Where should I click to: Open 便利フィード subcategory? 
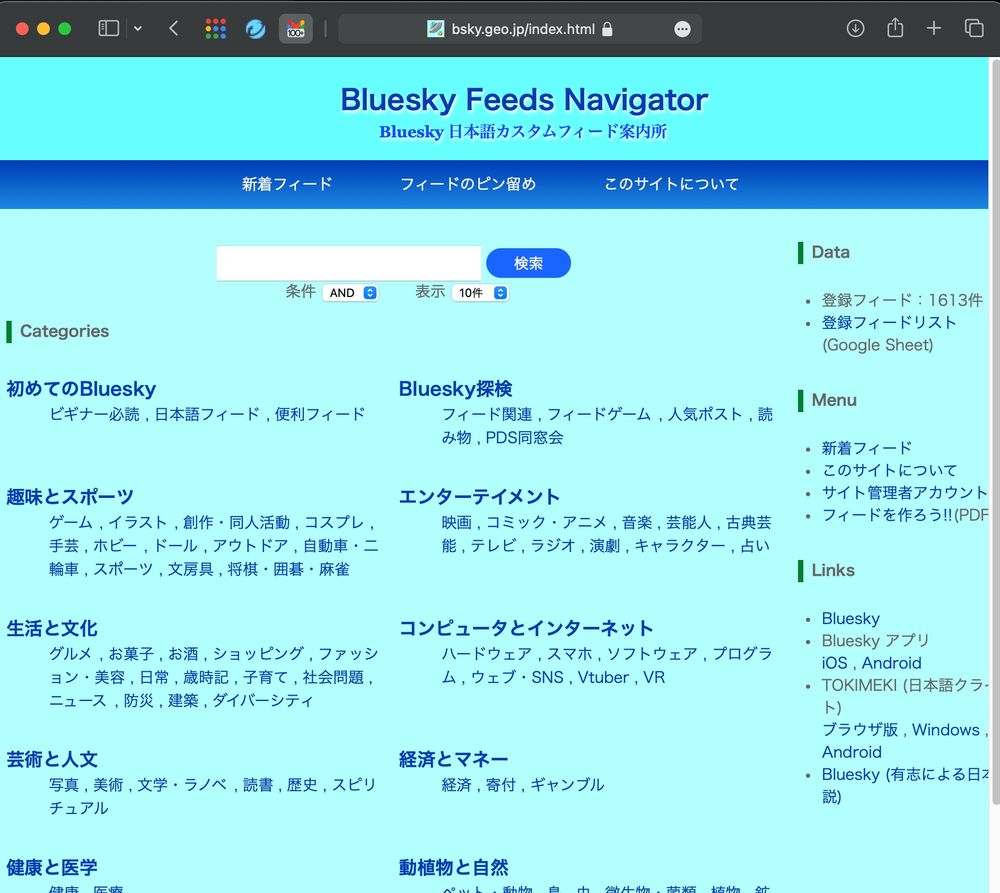[x=320, y=415]
